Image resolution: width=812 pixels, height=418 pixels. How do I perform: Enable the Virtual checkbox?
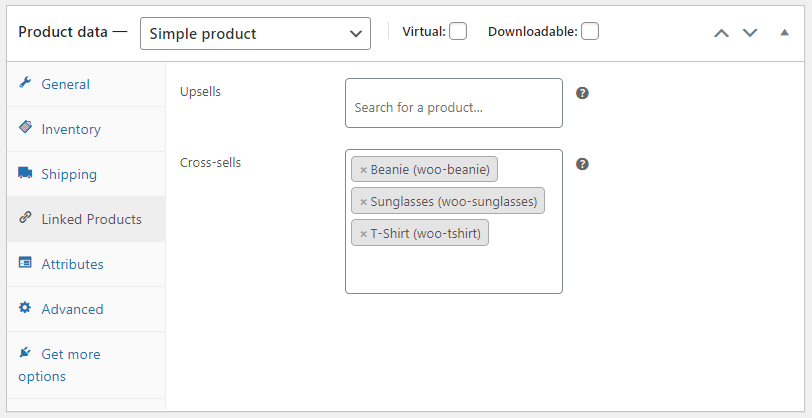pyautogui.click(x=458, y=32)
